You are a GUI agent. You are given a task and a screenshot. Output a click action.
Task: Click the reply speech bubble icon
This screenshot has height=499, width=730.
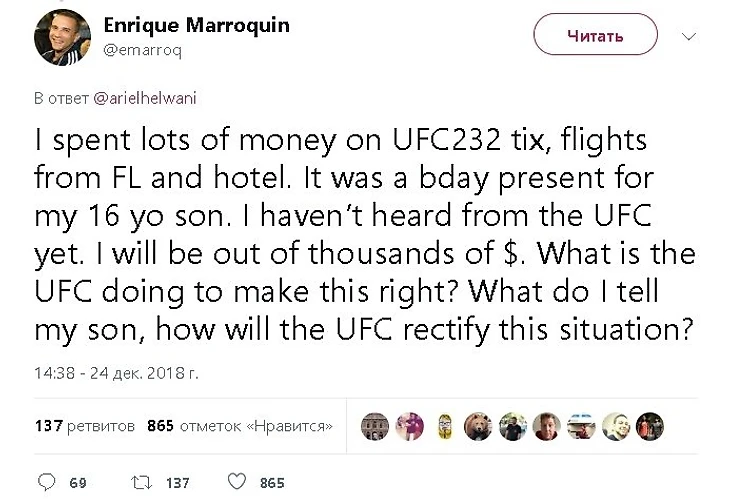(x=46, y=482)
